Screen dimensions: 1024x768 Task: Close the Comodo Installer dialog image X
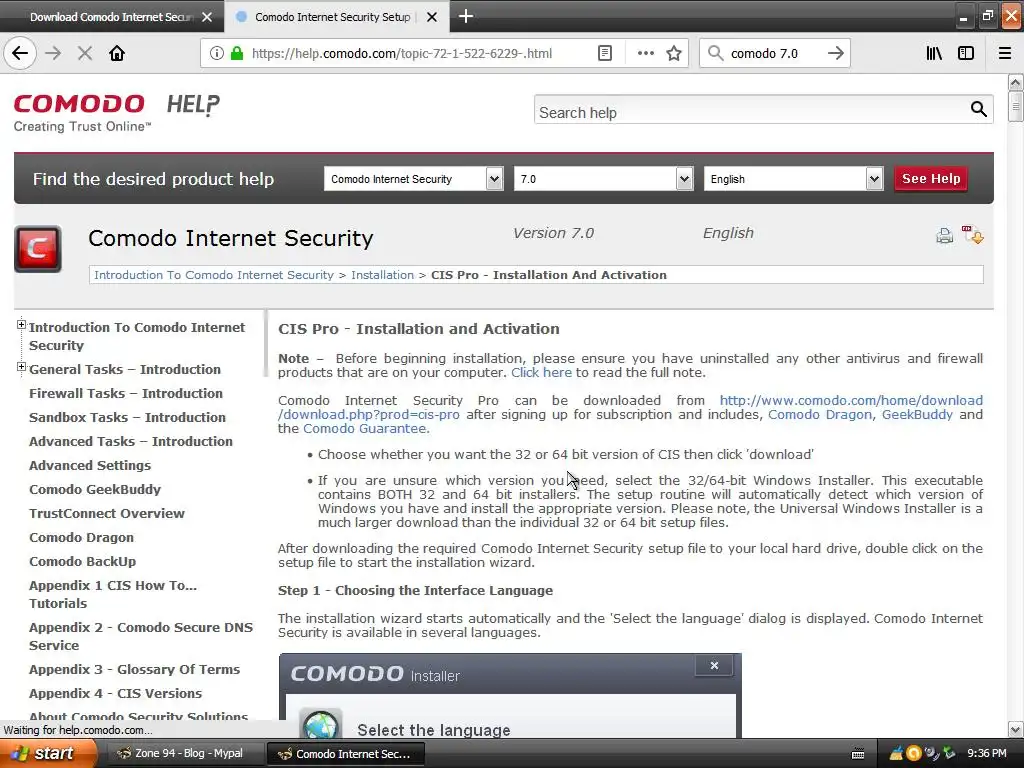coord(714,665)
